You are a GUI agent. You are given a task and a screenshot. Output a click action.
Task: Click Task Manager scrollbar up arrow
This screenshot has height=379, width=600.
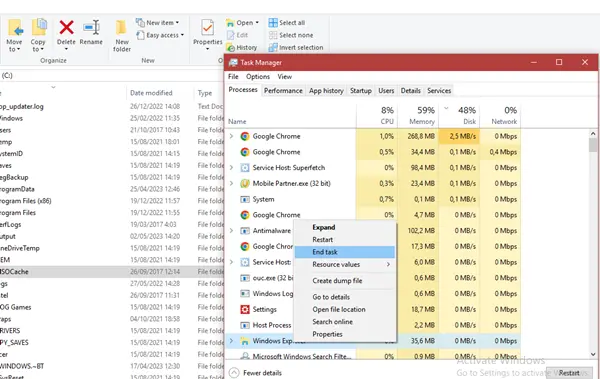pos(593,134)
